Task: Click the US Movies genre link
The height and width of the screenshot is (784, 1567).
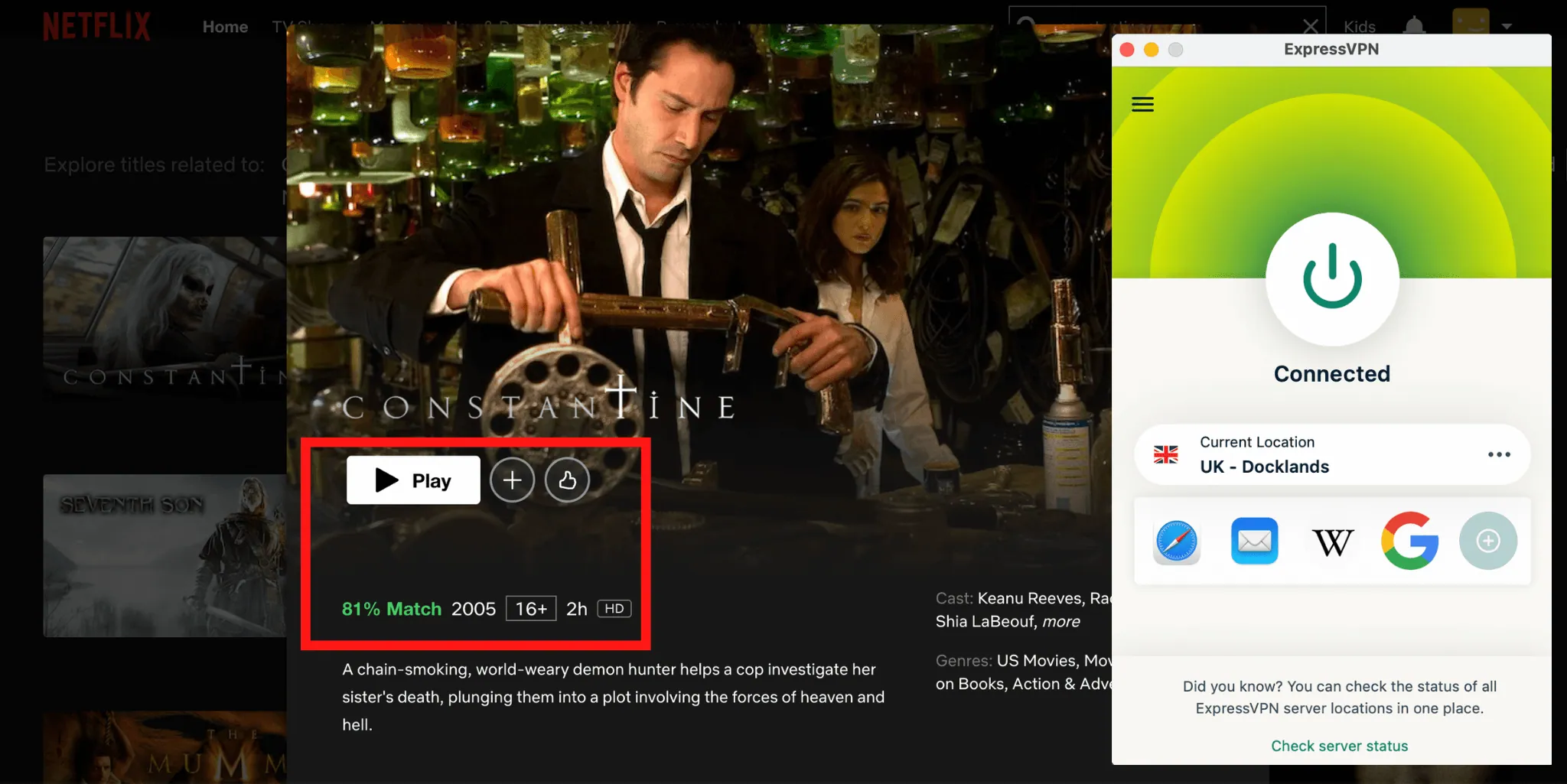Action: click(x=1036, y=661)
